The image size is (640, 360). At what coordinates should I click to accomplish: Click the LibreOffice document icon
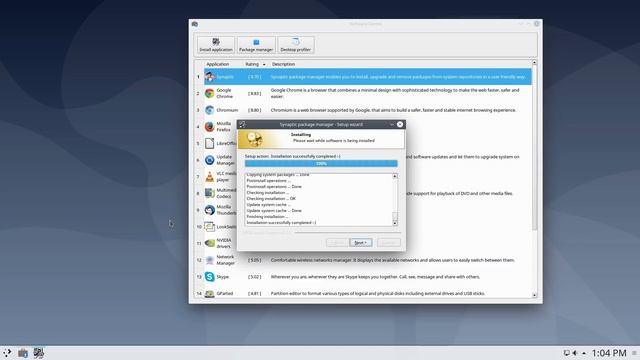210,143
